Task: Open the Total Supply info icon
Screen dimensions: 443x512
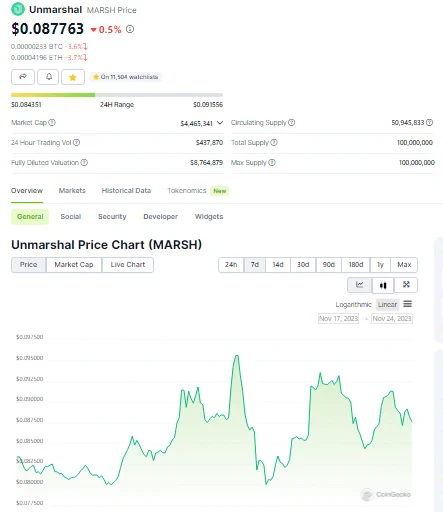Action: (x=274, y=143)
